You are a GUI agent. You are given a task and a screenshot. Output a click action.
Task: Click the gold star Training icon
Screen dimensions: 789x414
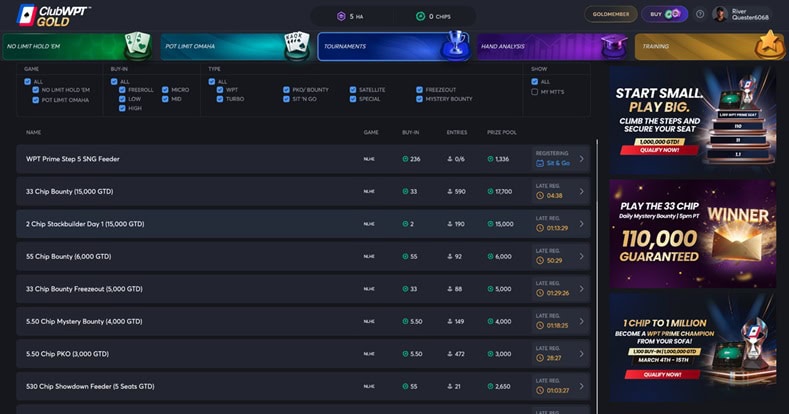769,45
